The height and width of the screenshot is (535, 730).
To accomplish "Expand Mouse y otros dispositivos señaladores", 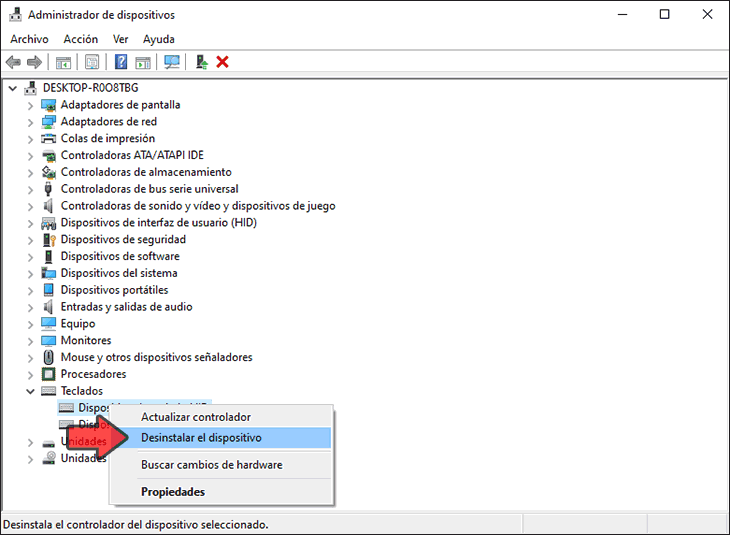I will point(30,358).
